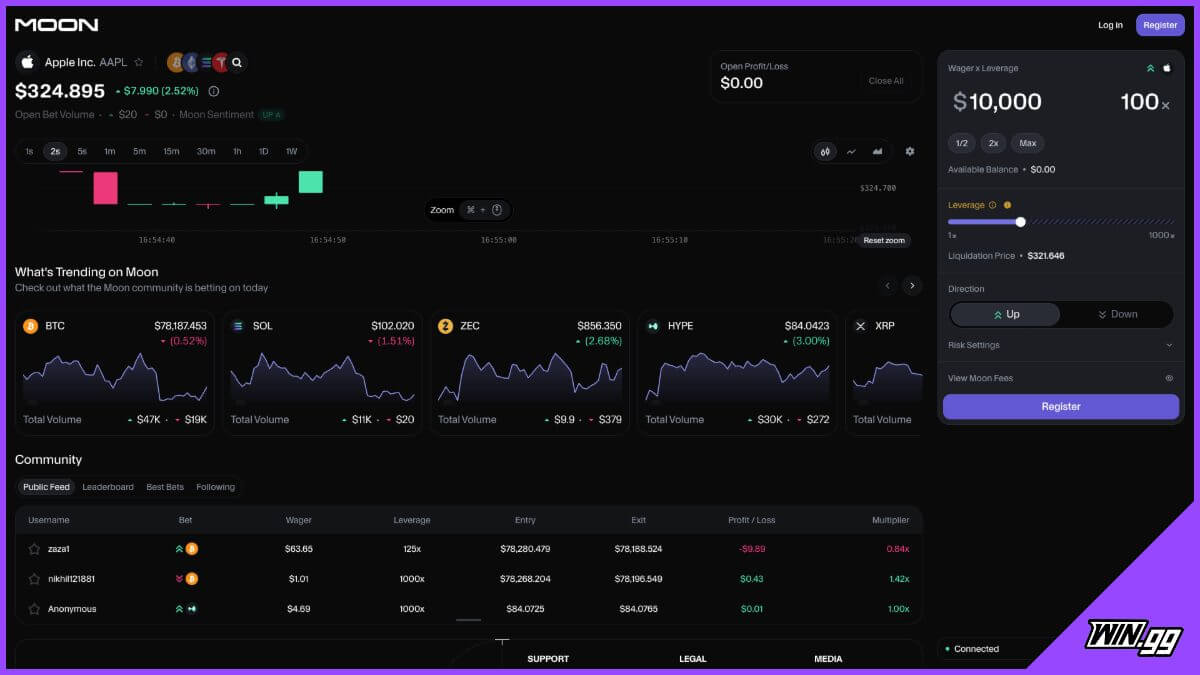Viewport: 1200px width, 675px height.
Task: Open the Public Feed tab
Action: coord(47,487)
